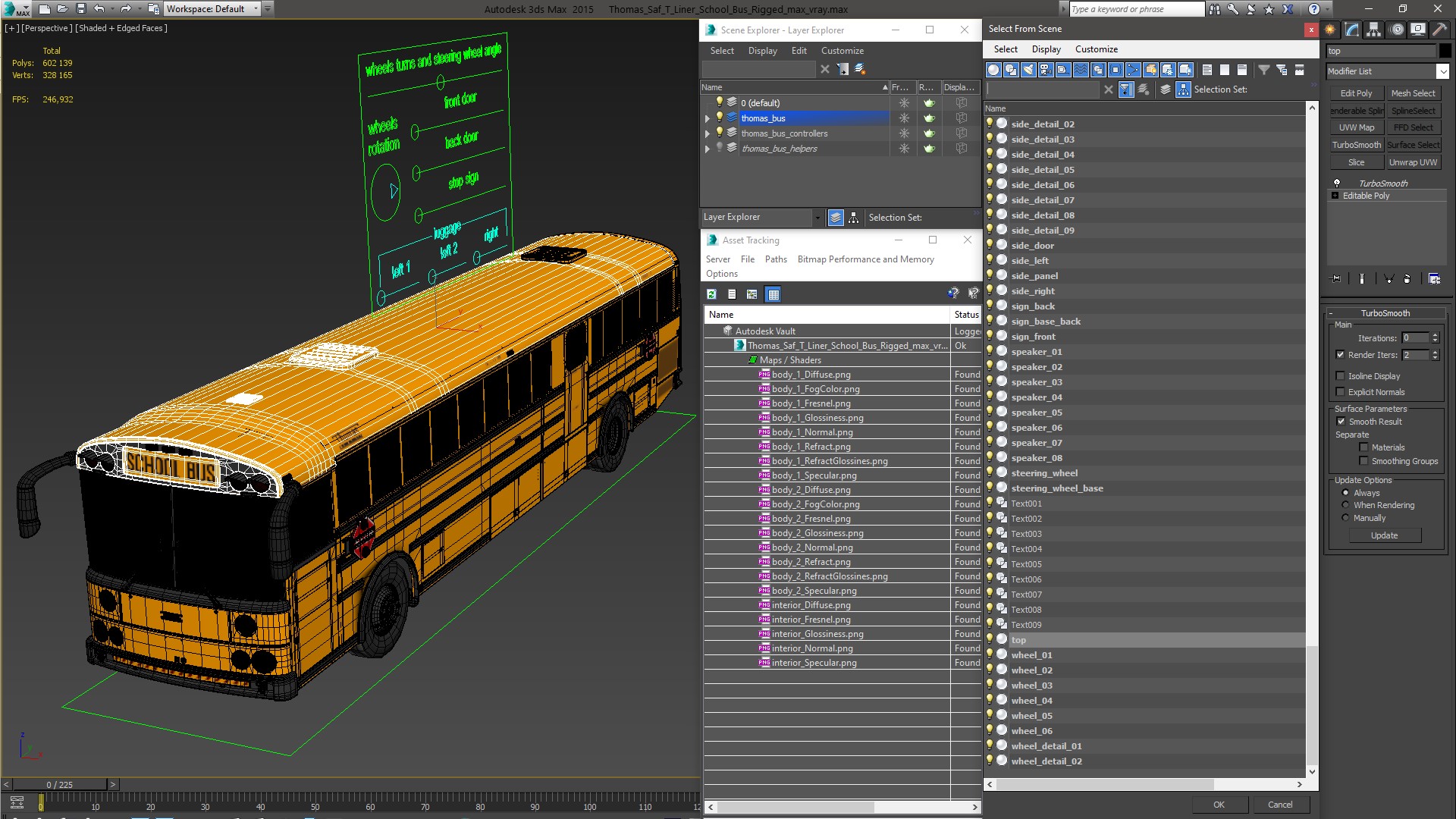Toggle Smooth Result checkbox

point(1341,422)
